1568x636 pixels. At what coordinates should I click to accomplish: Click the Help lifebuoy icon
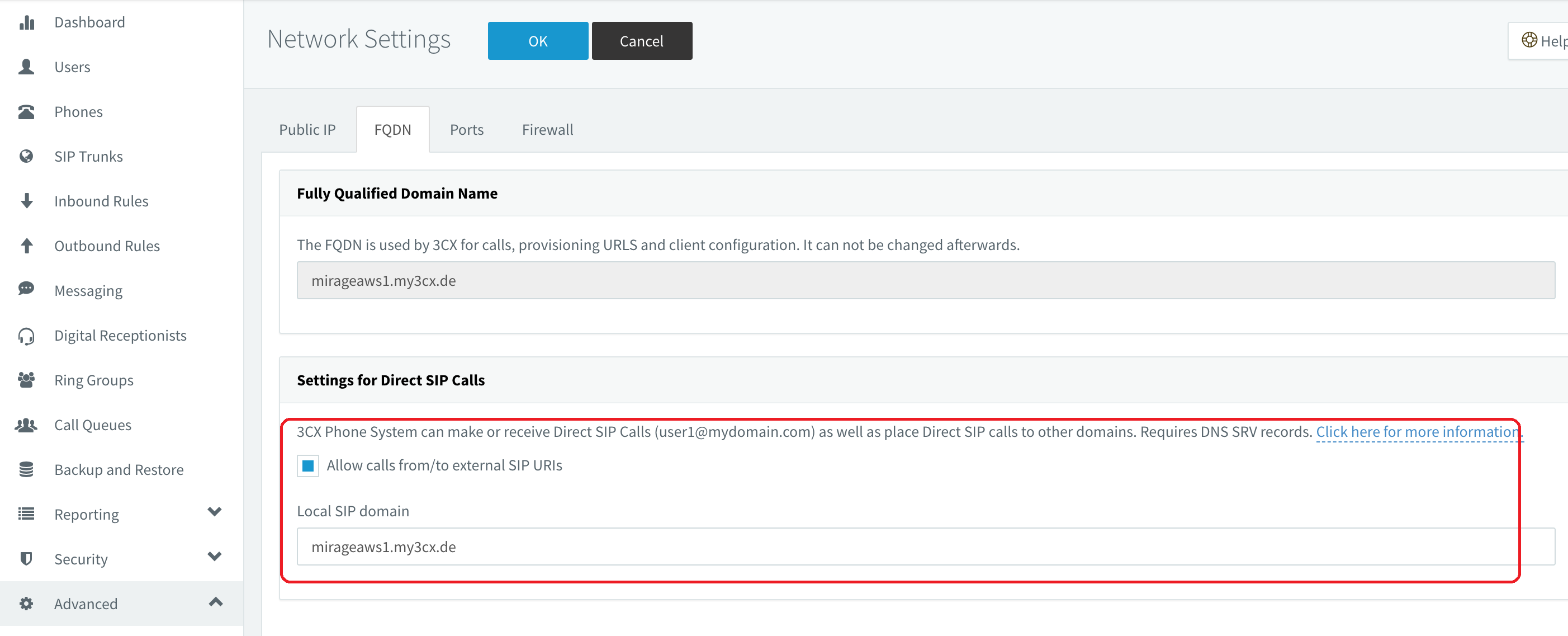point(1529,40)
